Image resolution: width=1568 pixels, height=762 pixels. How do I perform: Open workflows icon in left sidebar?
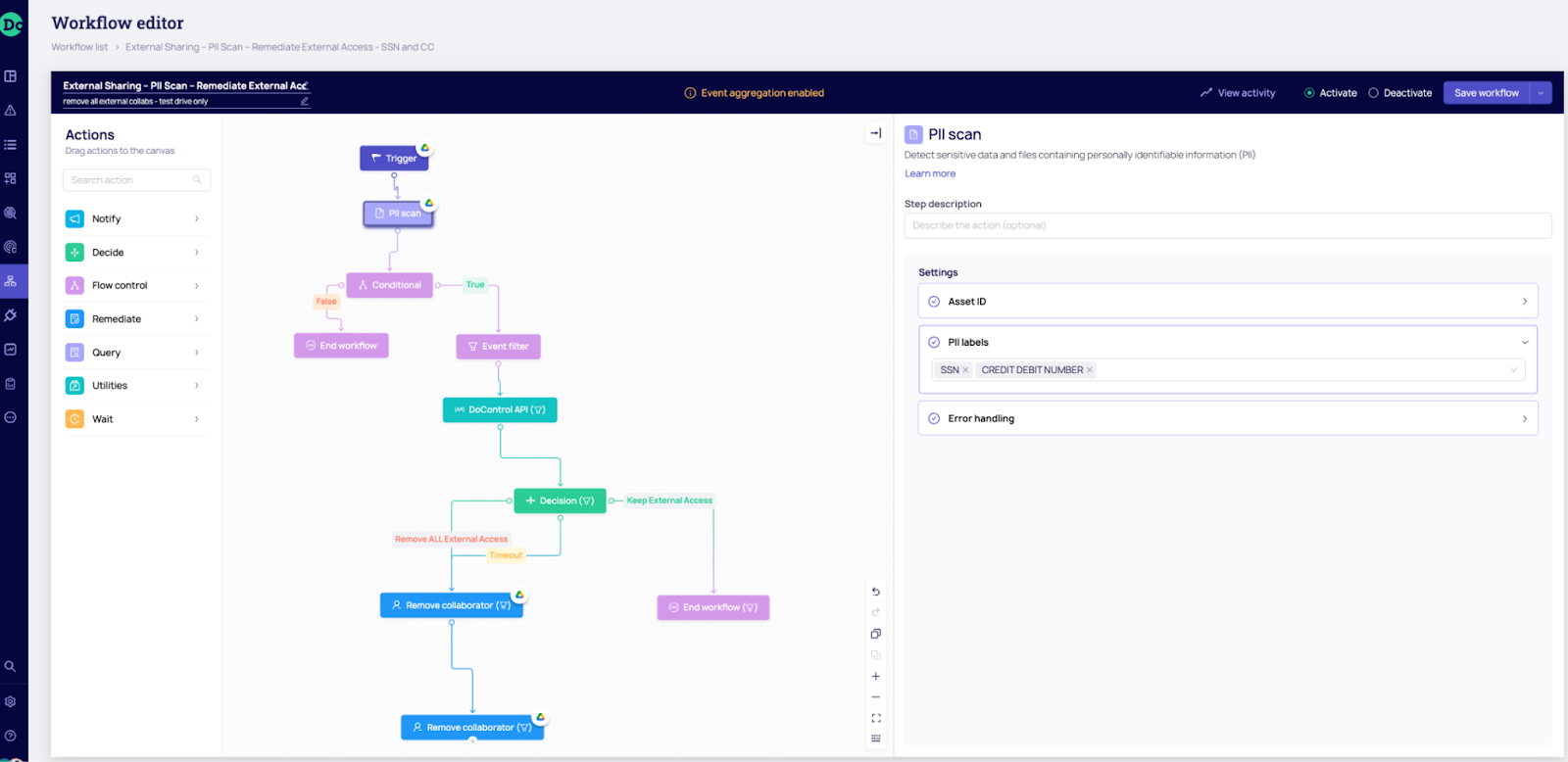tap(11, 281)
